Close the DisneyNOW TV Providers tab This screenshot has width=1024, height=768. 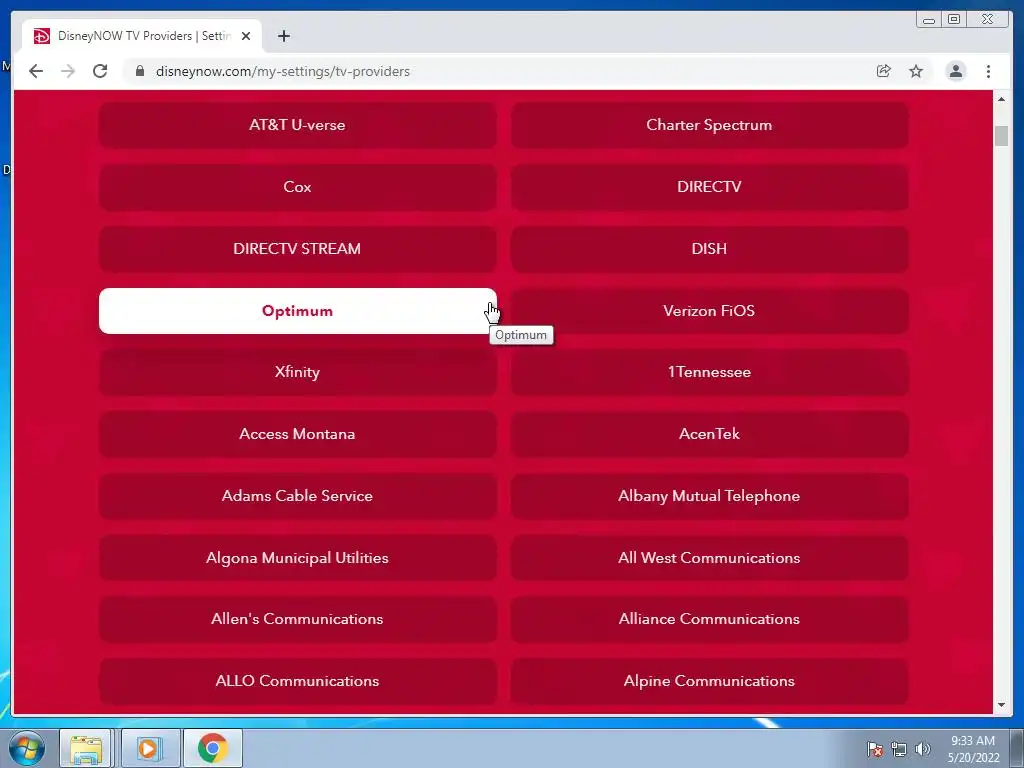[x=246, y=36]
